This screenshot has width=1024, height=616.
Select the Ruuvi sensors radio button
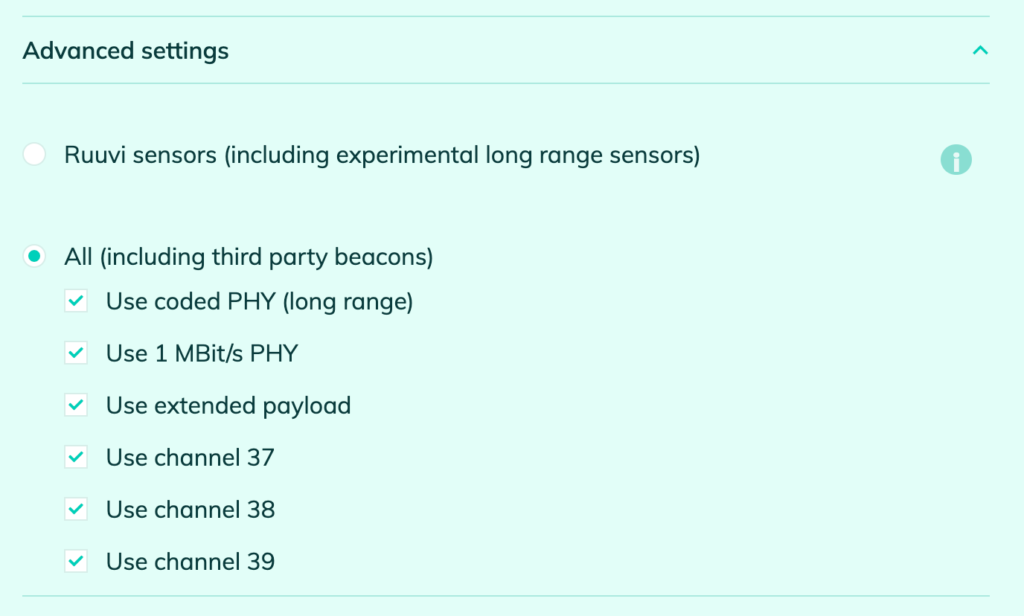point(35,155)
